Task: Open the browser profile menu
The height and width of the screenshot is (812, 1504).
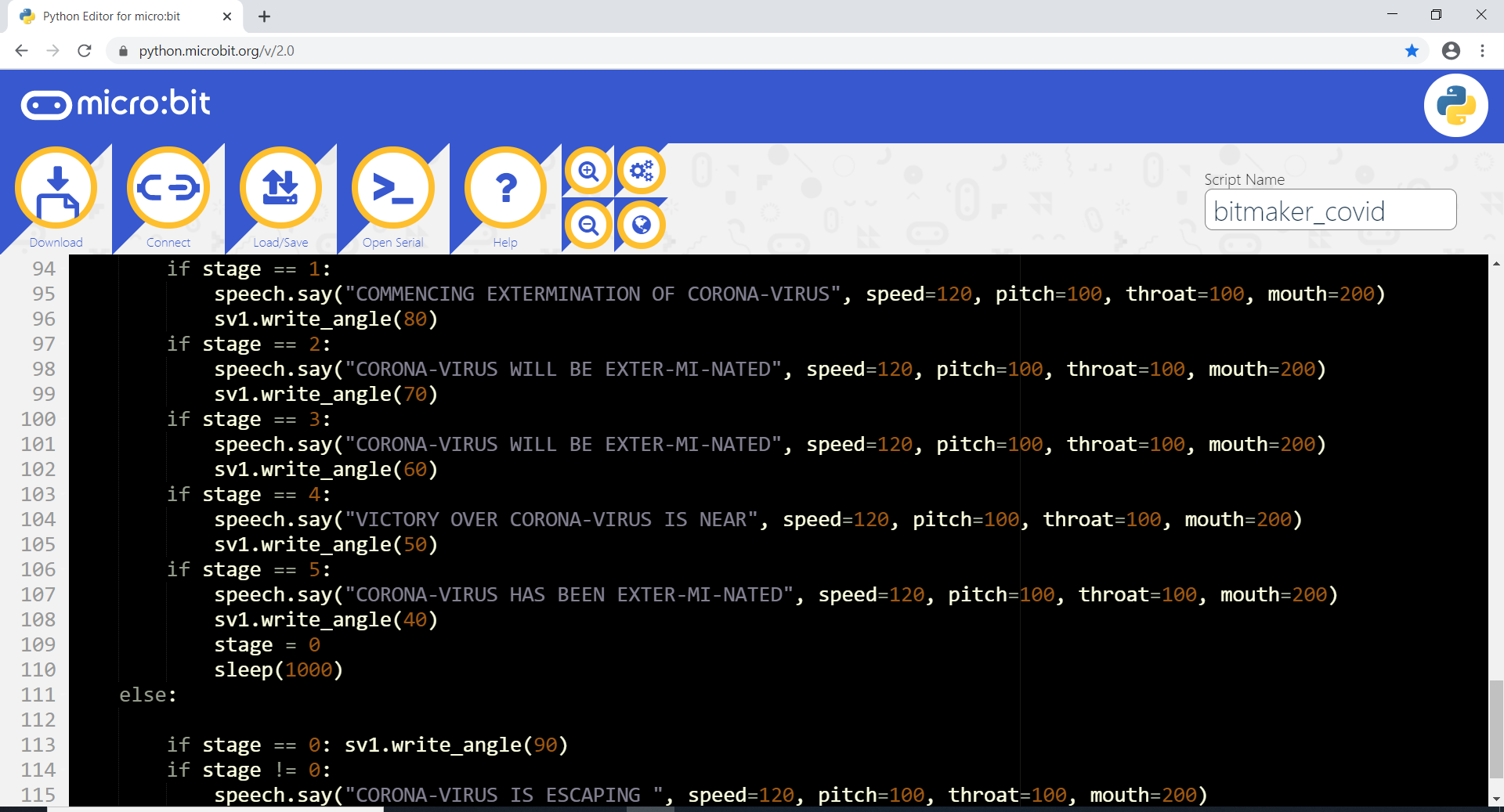Action: pos(1452,51)
